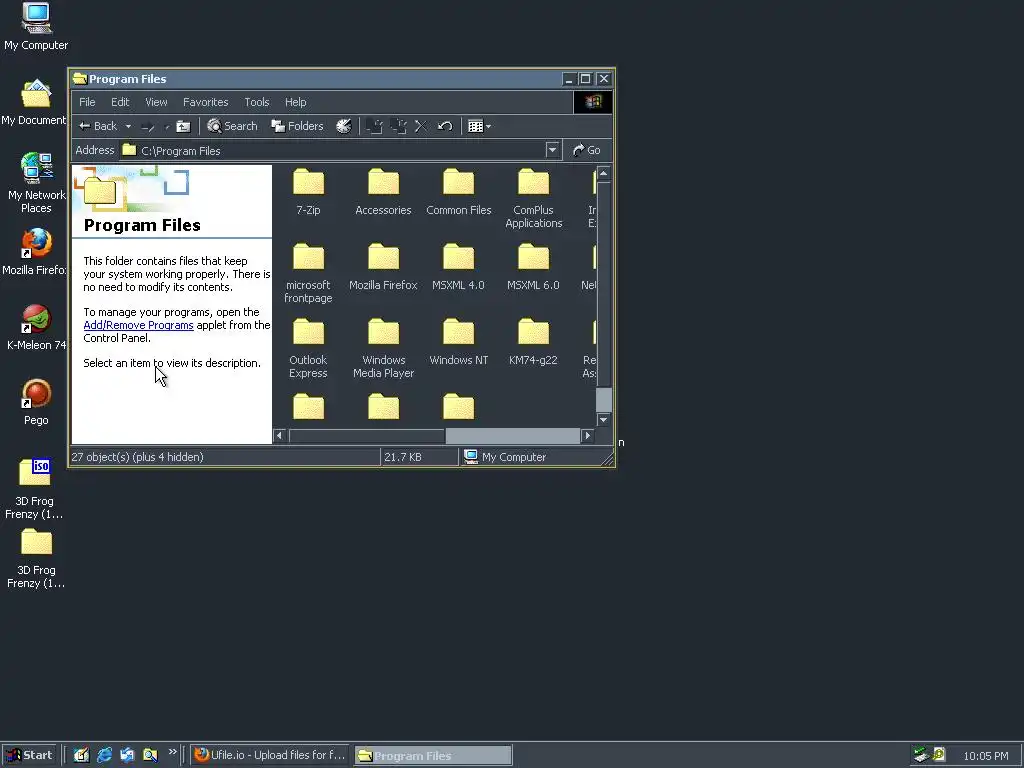Open the Views dropdown button

click(479, 126)
